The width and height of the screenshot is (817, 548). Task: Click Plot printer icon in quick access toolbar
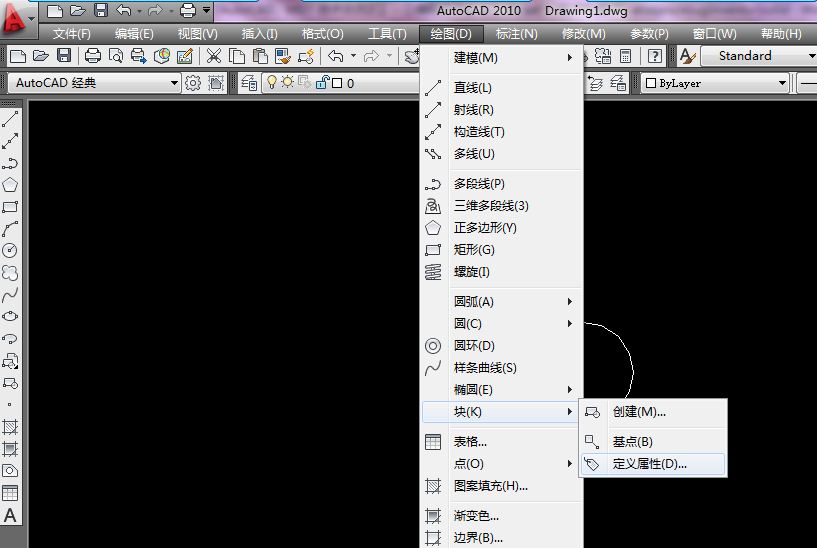(188, 10)
